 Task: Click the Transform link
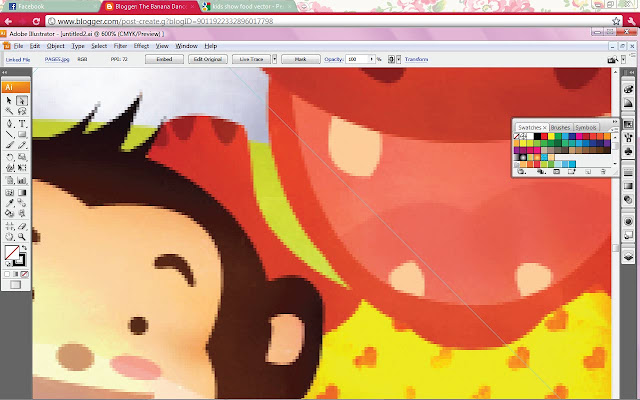click(416, 59)
